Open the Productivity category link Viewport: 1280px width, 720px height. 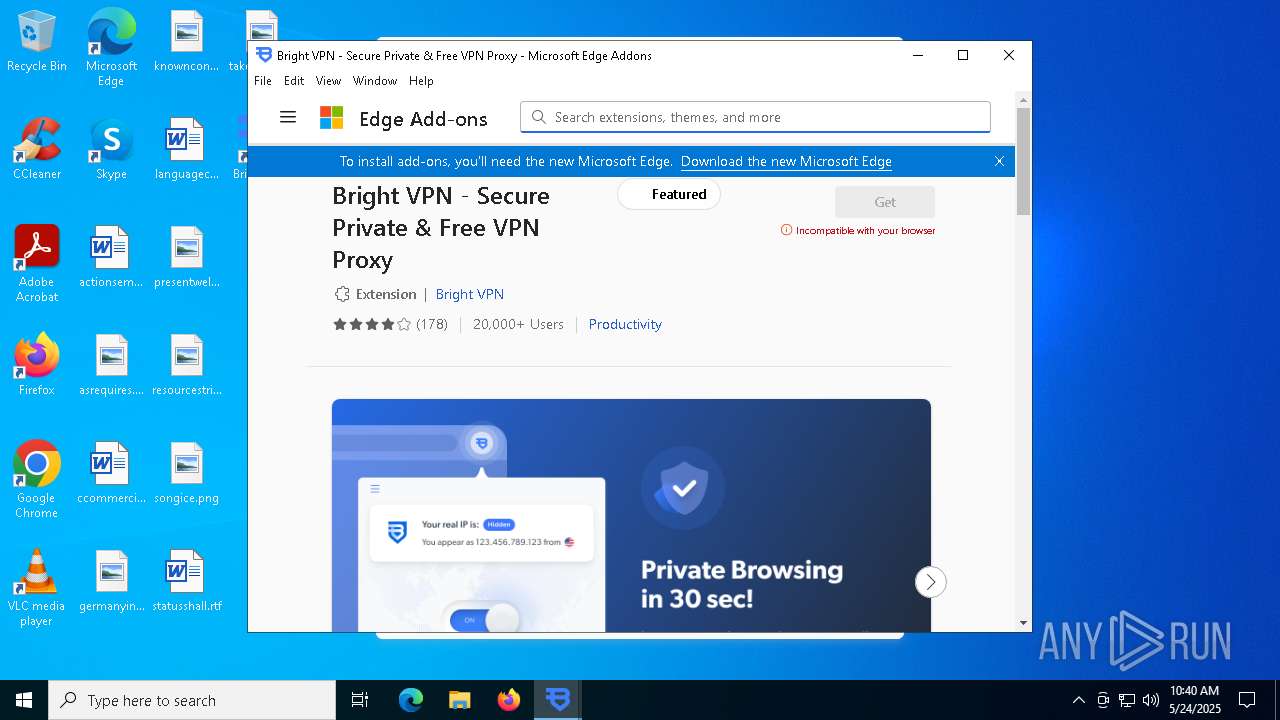(x=625, y=324)
